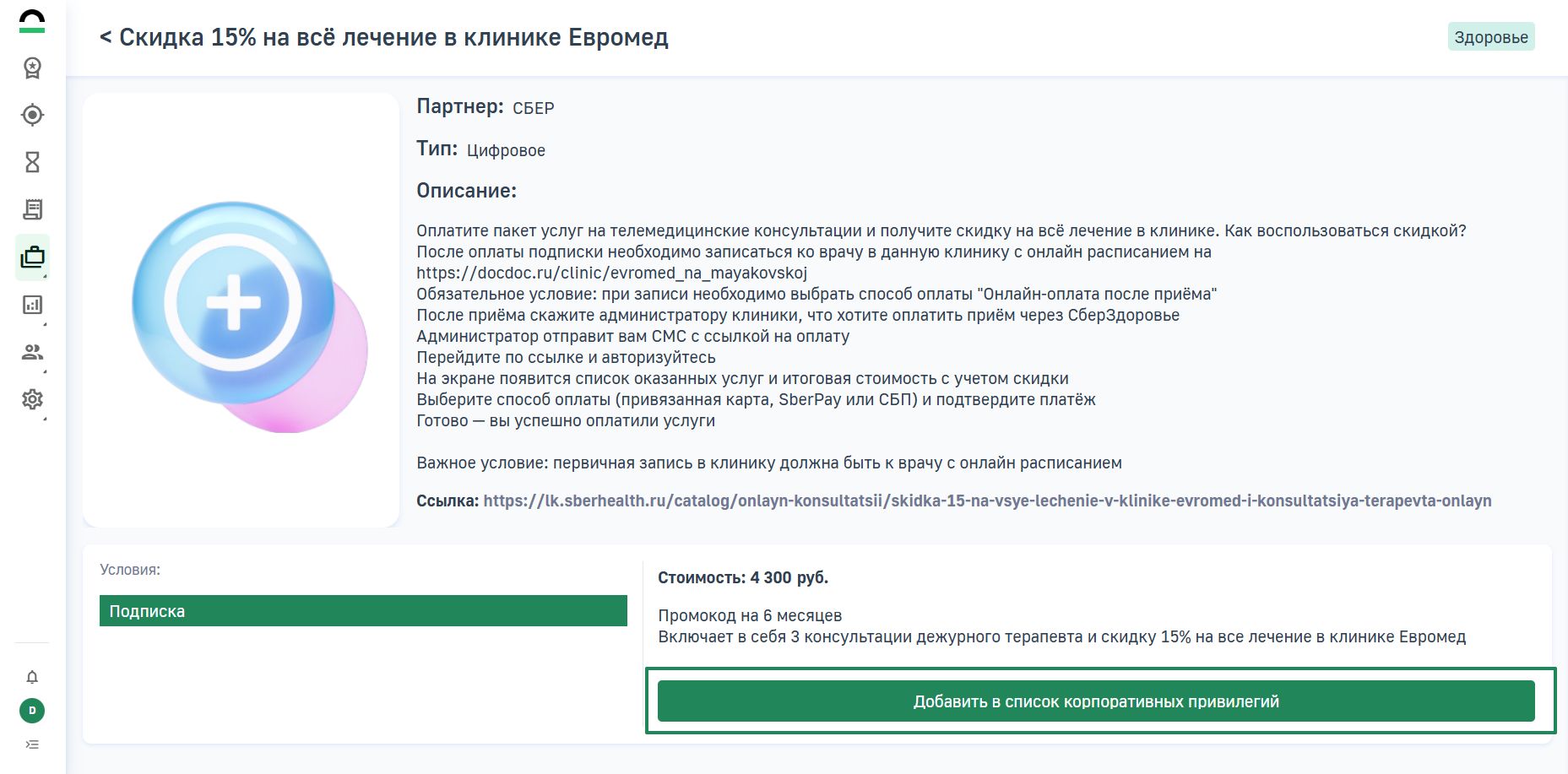Expand the sidebar menu with bottom toggle
This screenshot has width=1568, height=774.
coord(32,744)
